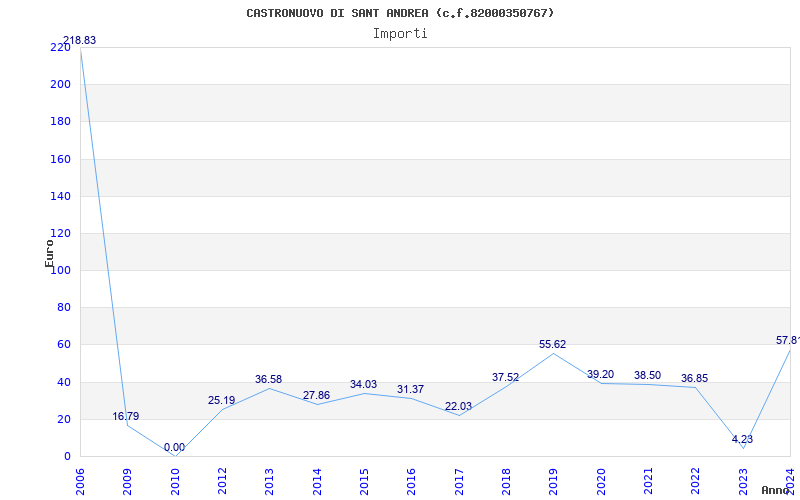
Task: Select the 22.03 data label
Action: pos(458,406)
